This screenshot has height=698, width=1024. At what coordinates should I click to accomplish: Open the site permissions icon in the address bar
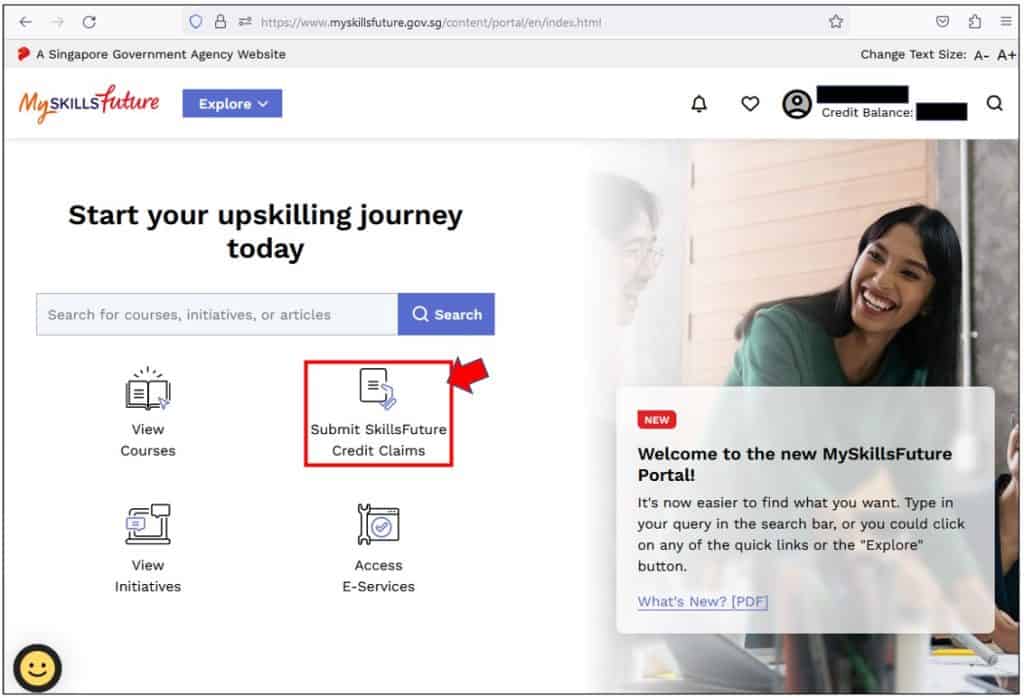245,22
